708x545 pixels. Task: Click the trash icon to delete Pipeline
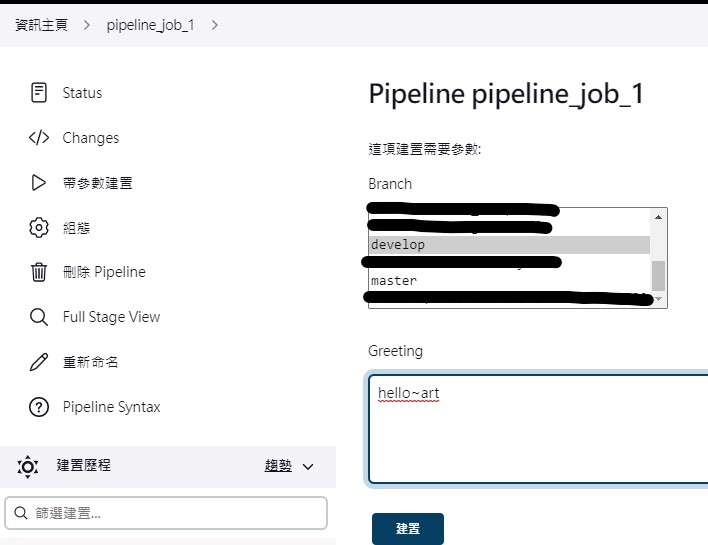click(39, 272)
